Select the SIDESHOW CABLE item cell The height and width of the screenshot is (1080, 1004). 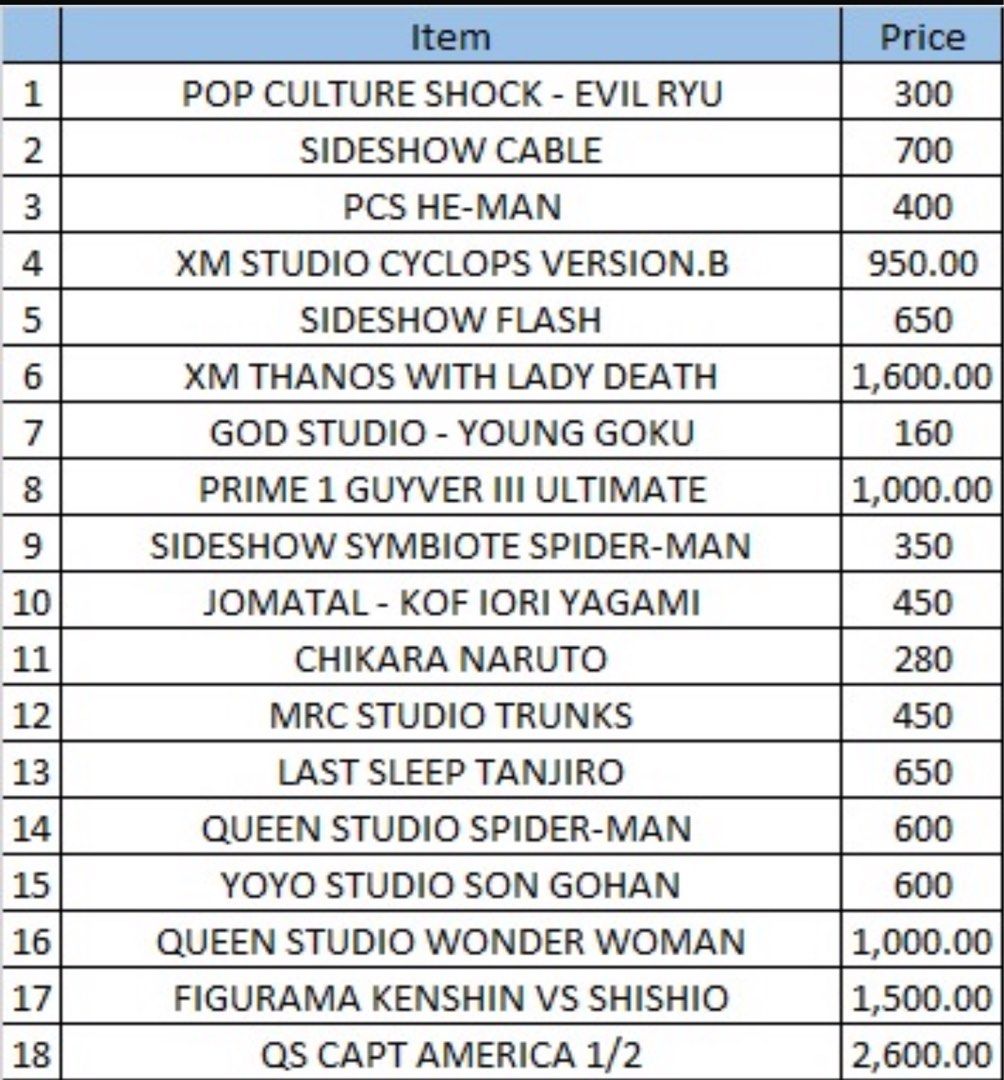[x=450, y=148]
